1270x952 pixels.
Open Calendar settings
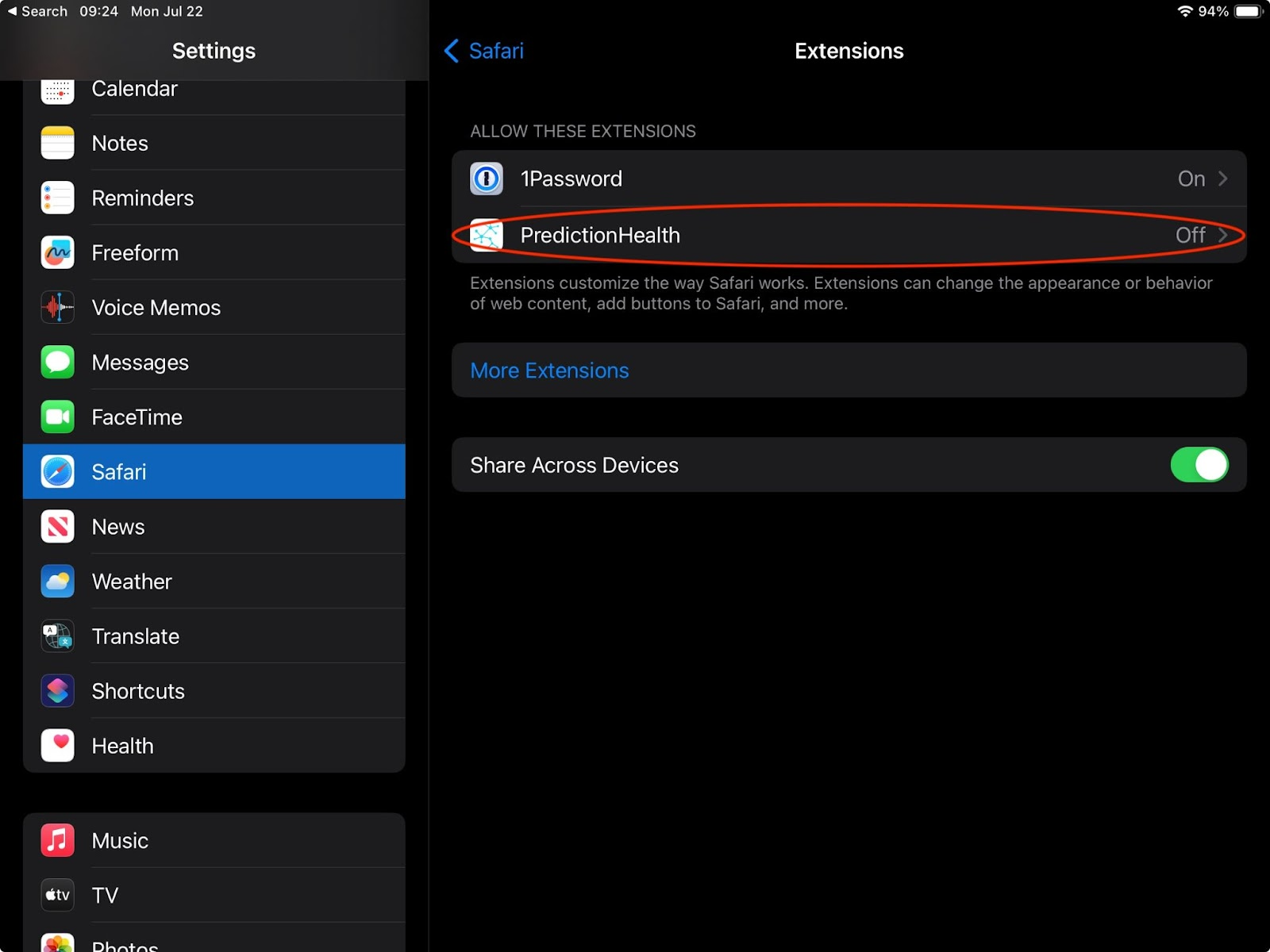coord(214,97)
